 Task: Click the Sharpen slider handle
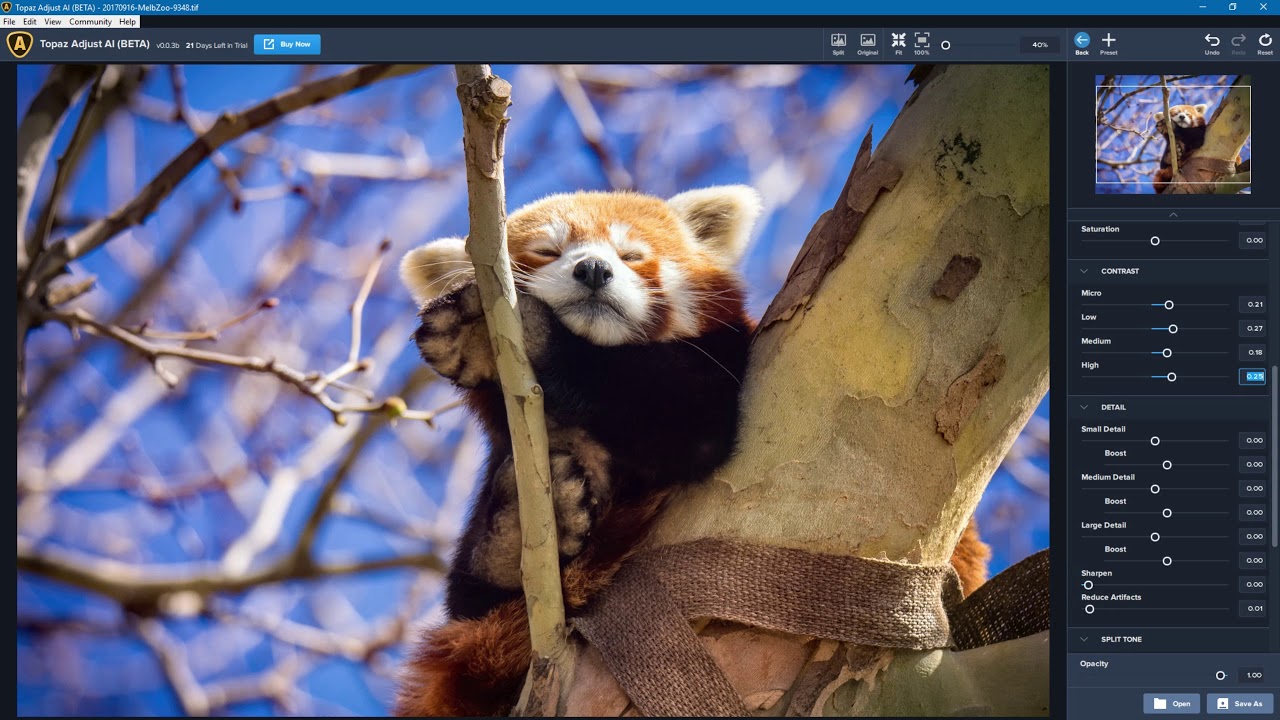1088,585
